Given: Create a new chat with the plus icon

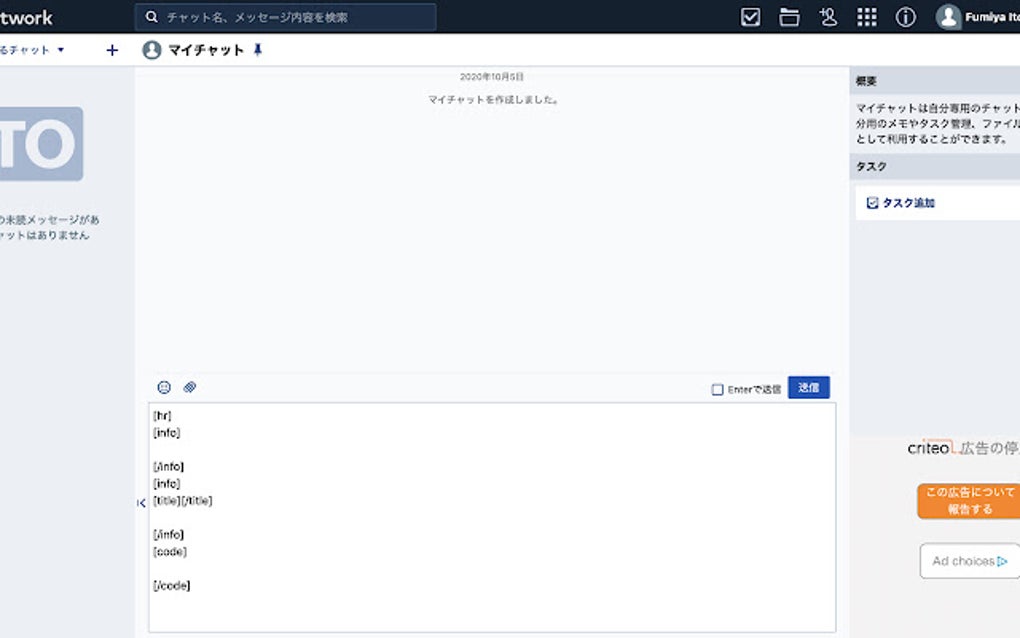Looking at the screenshot, I should [x=112, y=49].
